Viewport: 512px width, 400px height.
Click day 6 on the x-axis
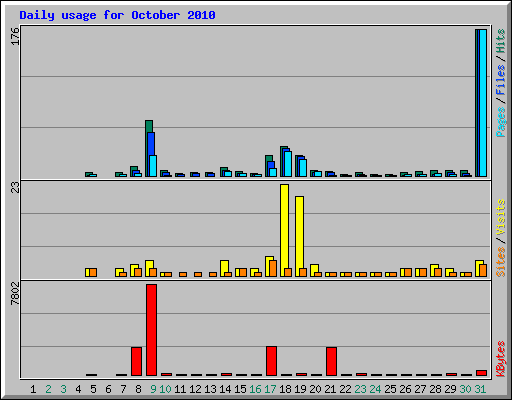108,389
